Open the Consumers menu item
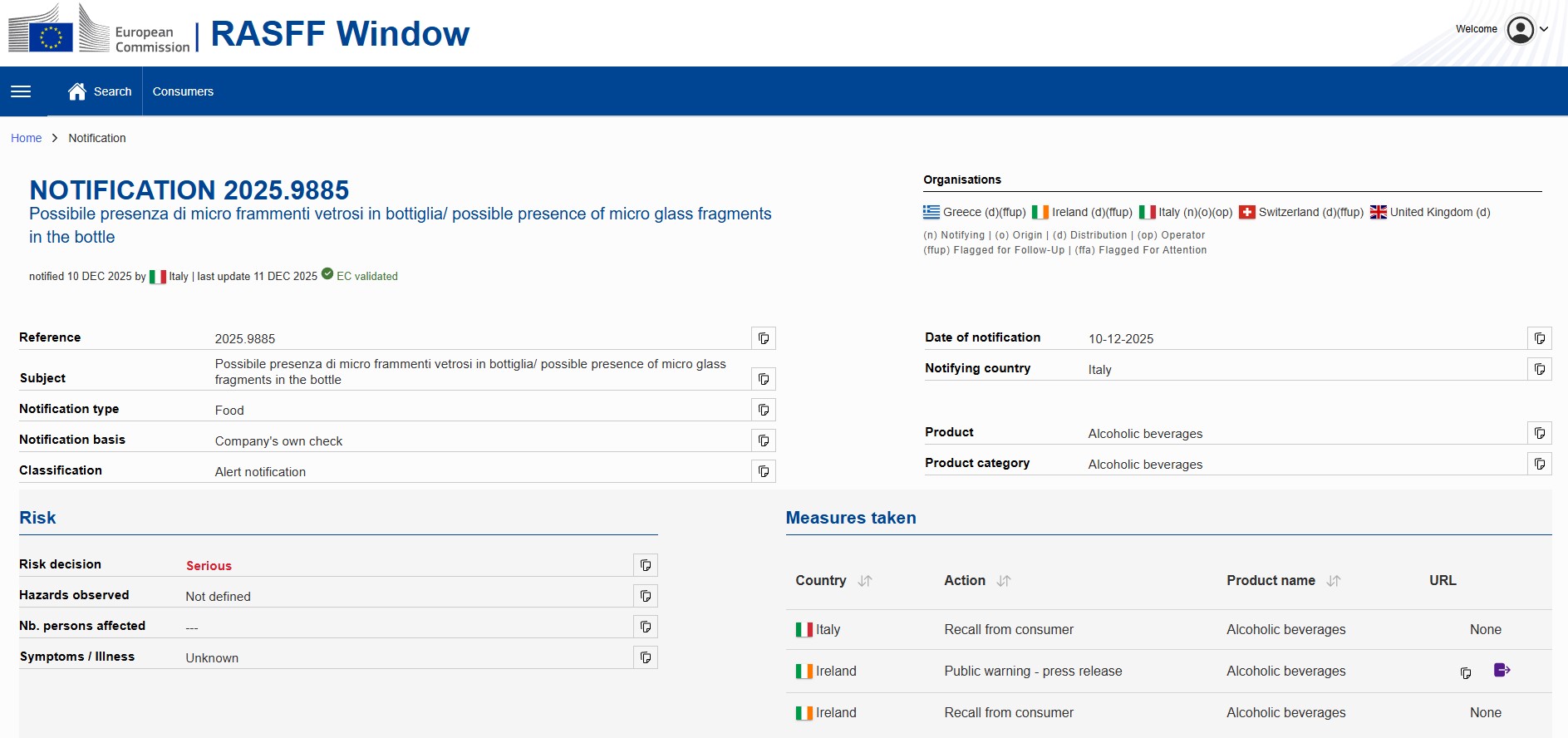 (183, 91)
